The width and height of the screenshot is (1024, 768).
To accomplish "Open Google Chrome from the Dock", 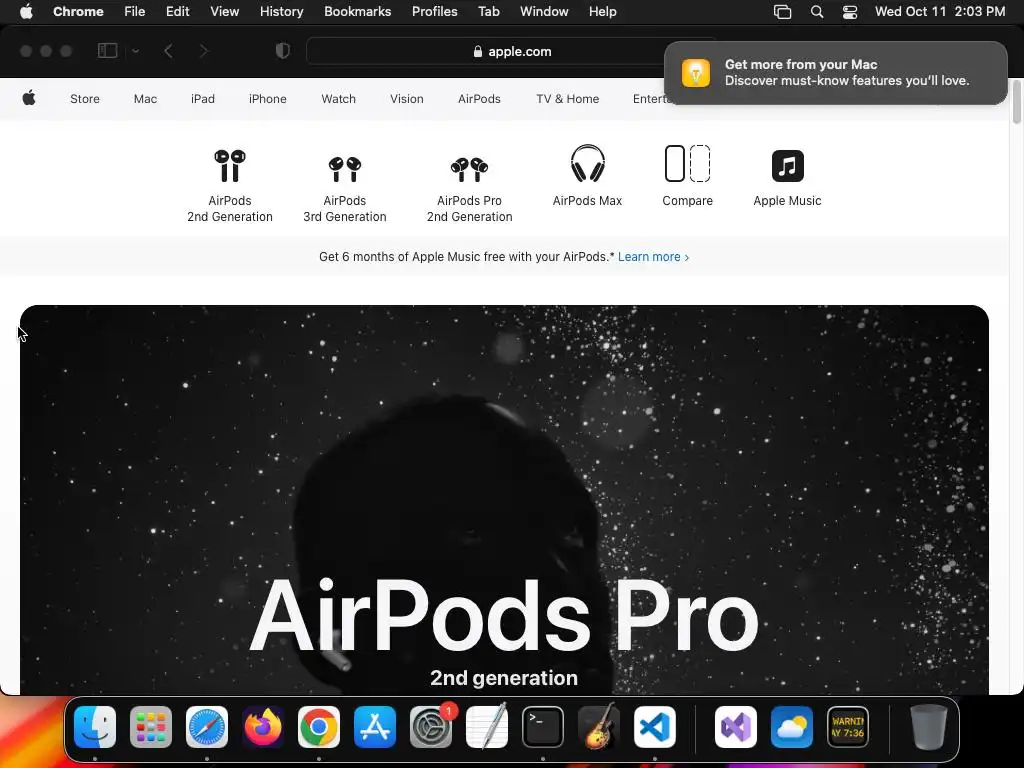I will 319,727.
